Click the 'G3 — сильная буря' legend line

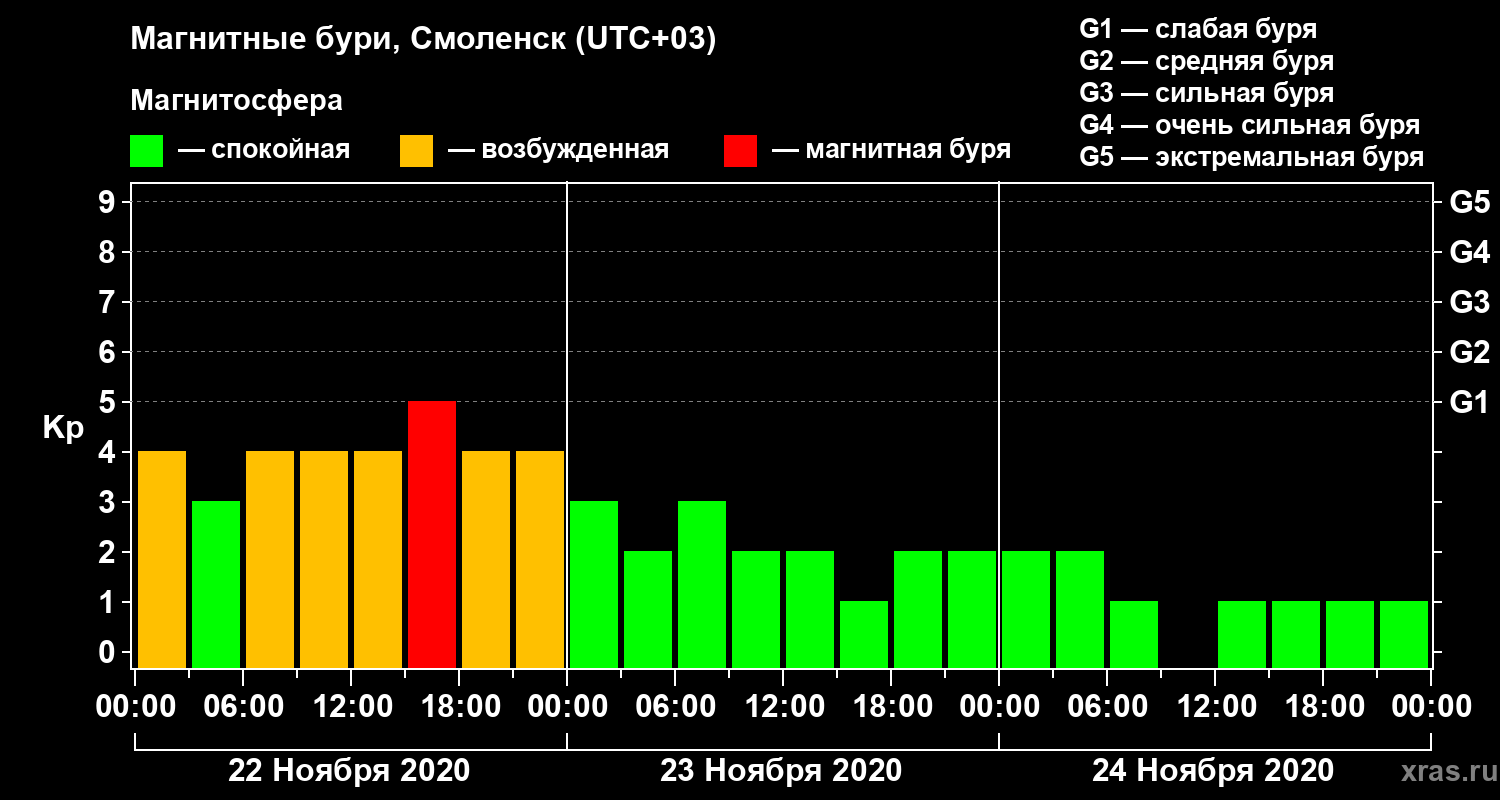(x=1207, y=93)
